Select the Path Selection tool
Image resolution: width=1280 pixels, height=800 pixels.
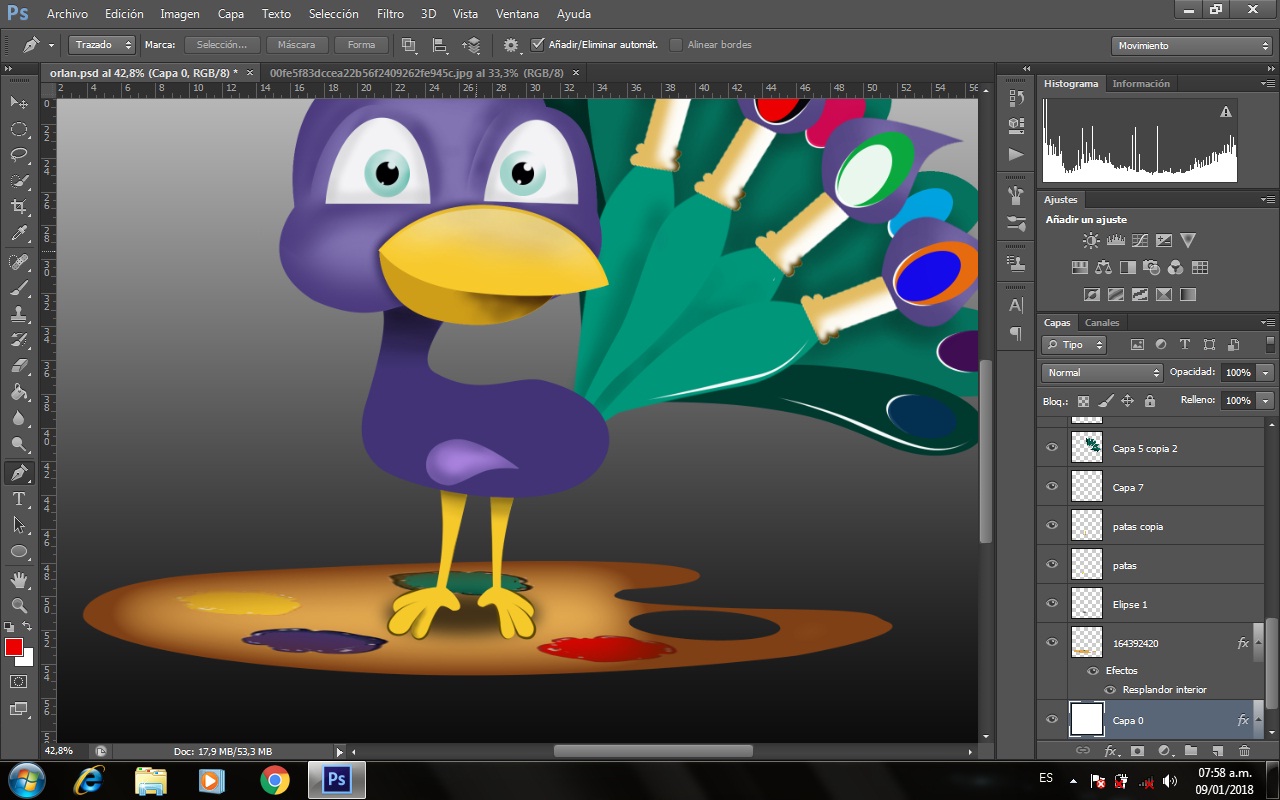[x=19, y=525]
